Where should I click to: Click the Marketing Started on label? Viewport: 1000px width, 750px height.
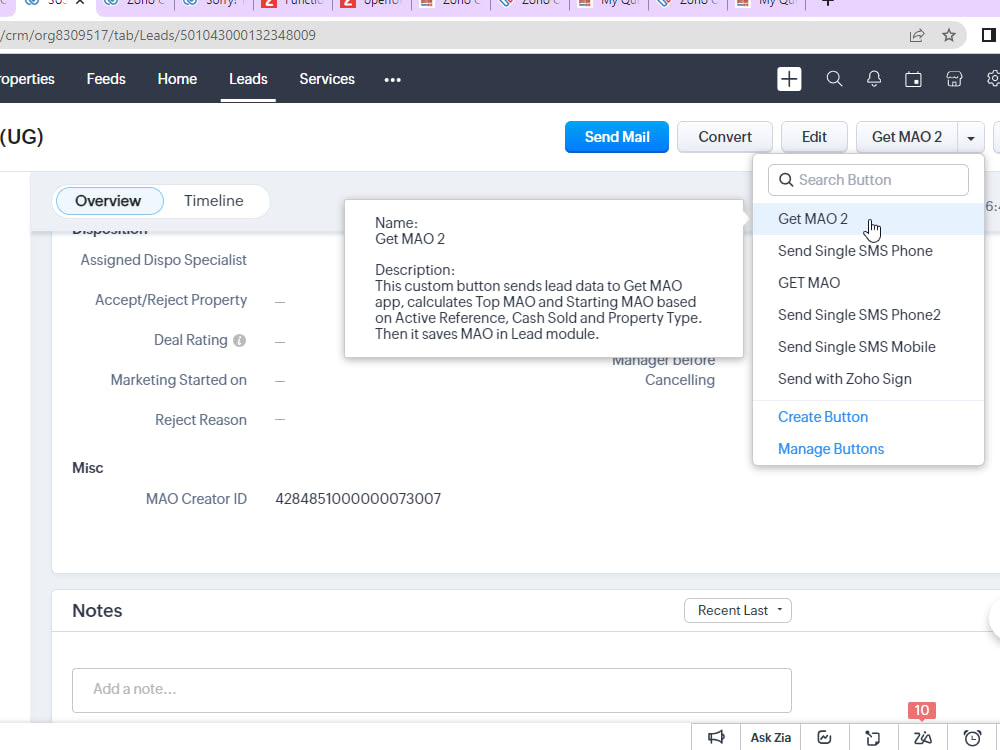[179, 380]
